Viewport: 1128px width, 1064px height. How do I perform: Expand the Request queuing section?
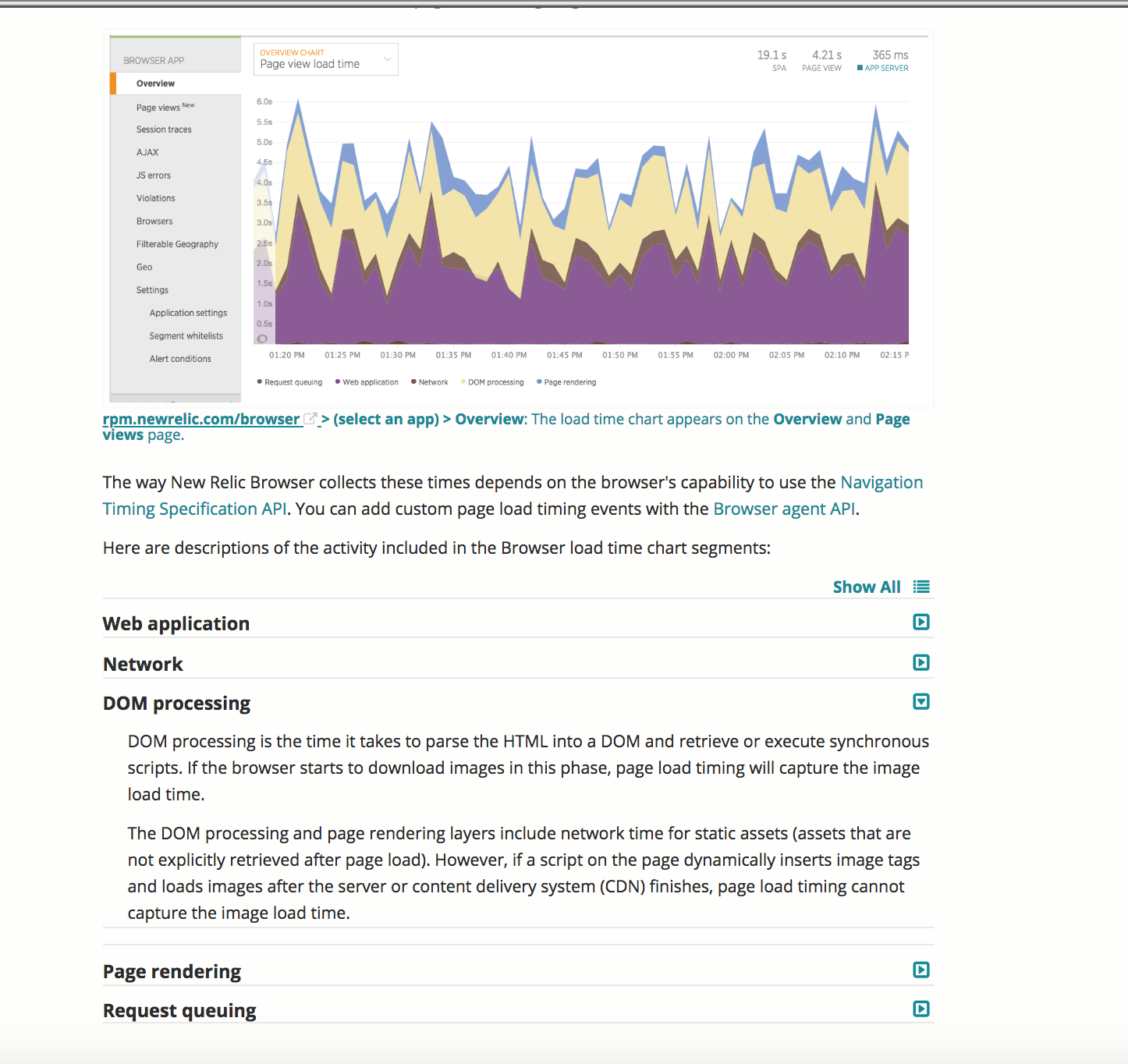921,1009
